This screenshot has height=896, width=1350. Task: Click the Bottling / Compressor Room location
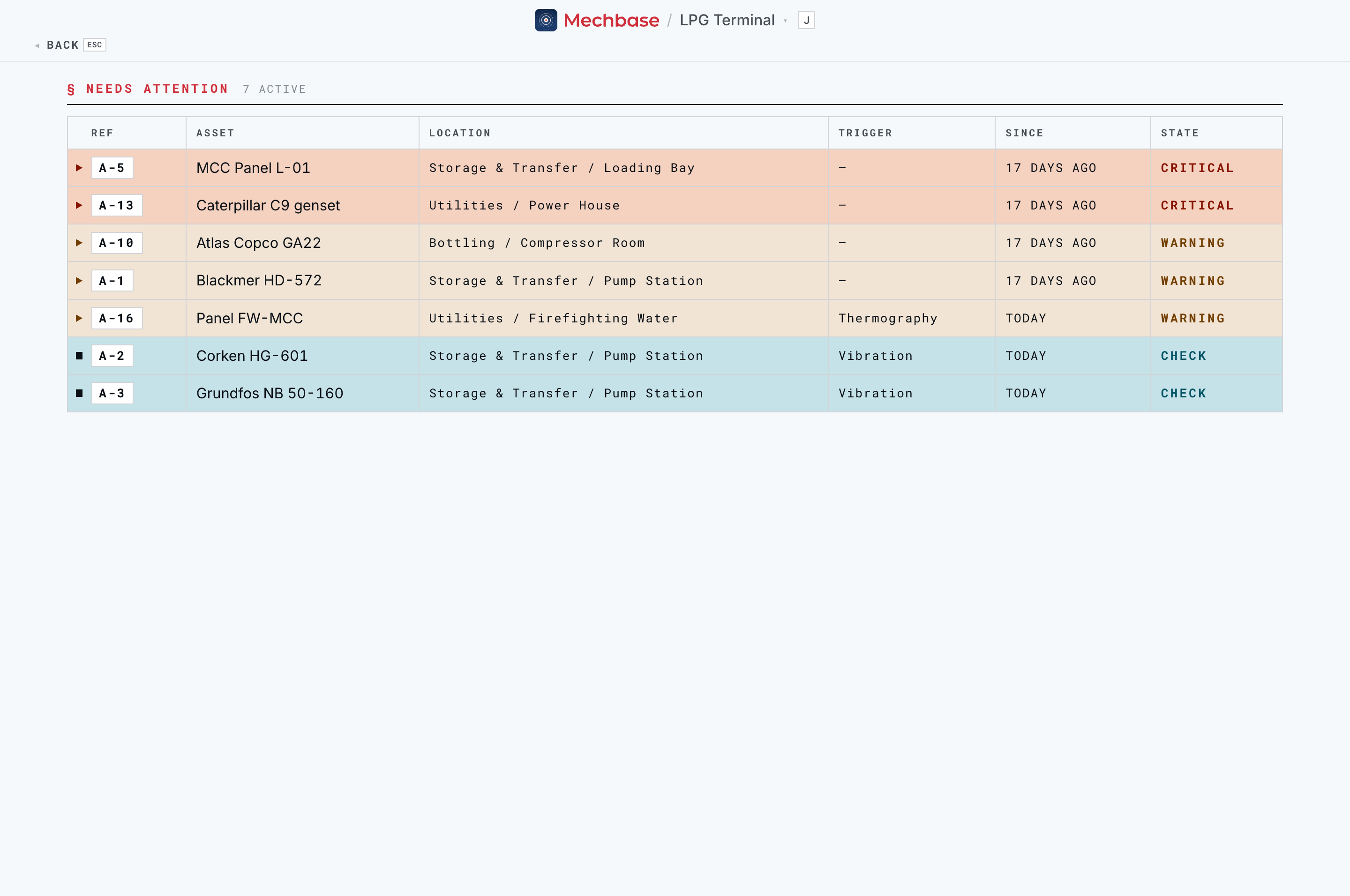537,243
